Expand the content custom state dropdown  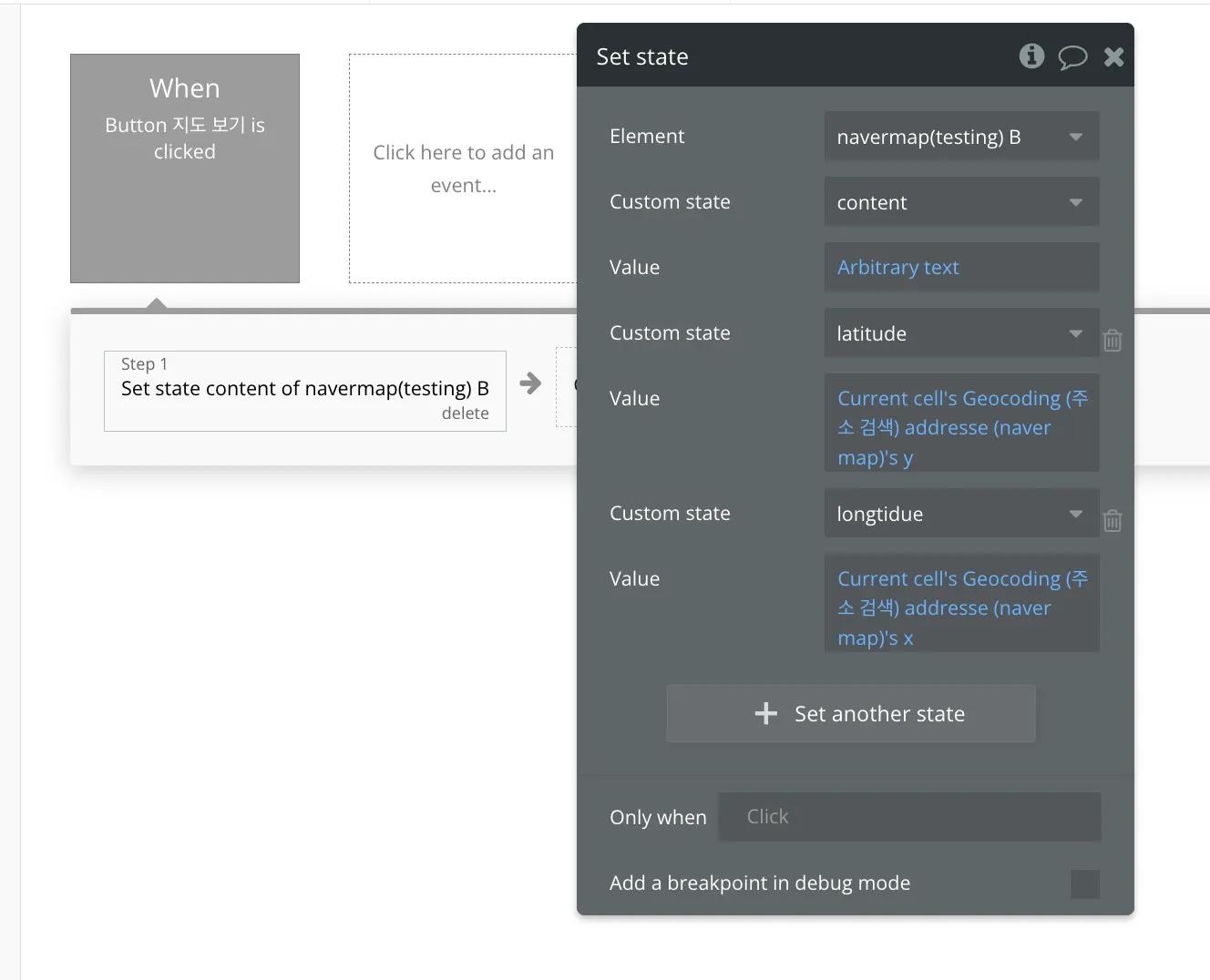coord(961,202)
